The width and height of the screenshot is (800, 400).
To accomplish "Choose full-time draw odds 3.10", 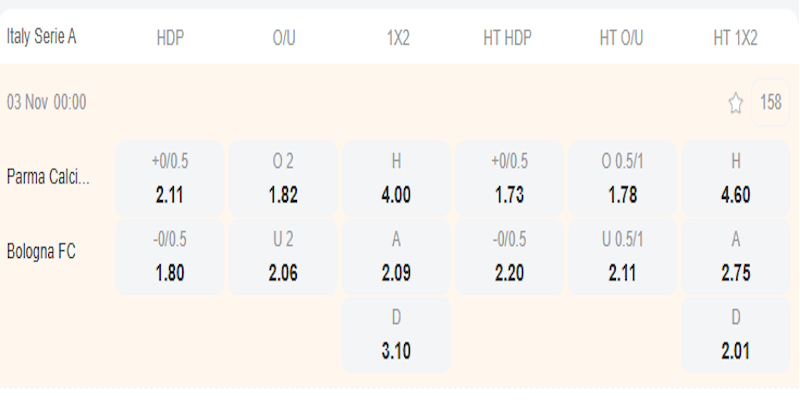I will pos(397,335).
